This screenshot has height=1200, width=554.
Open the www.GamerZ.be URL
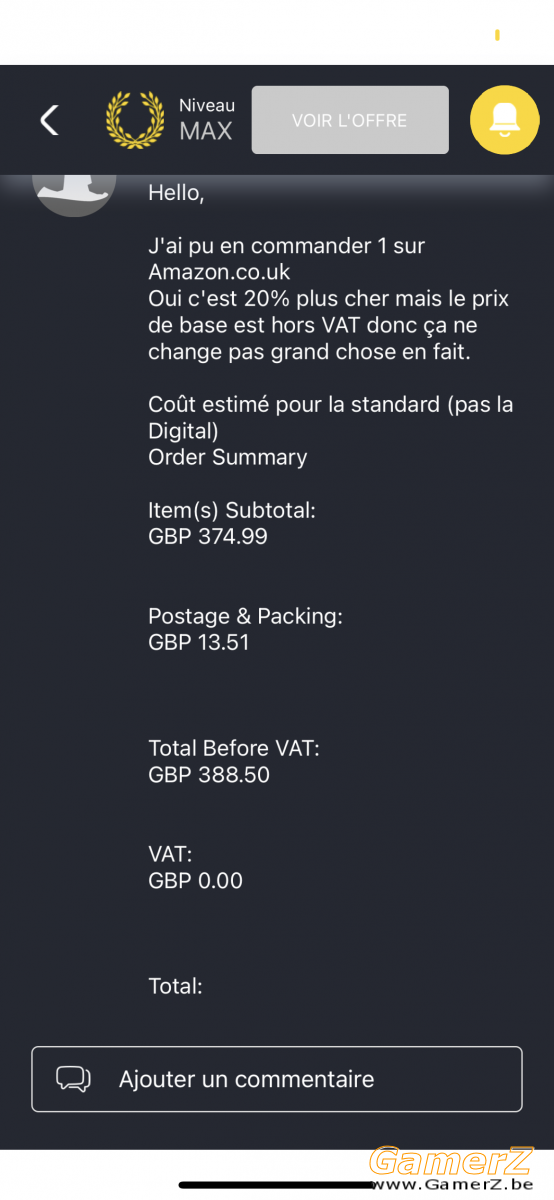click(451, 1184)
